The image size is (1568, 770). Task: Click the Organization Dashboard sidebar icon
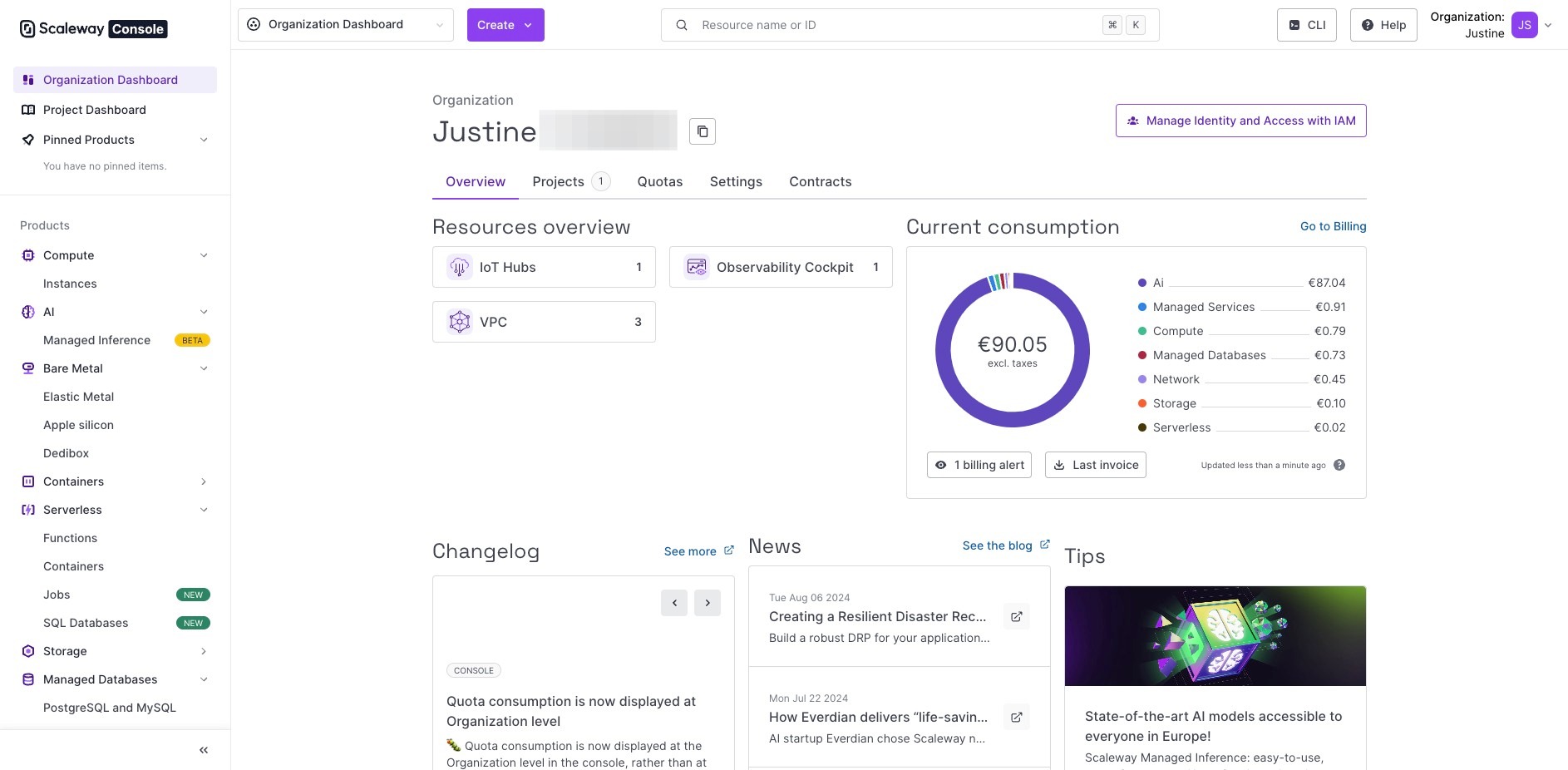point(28,80)
